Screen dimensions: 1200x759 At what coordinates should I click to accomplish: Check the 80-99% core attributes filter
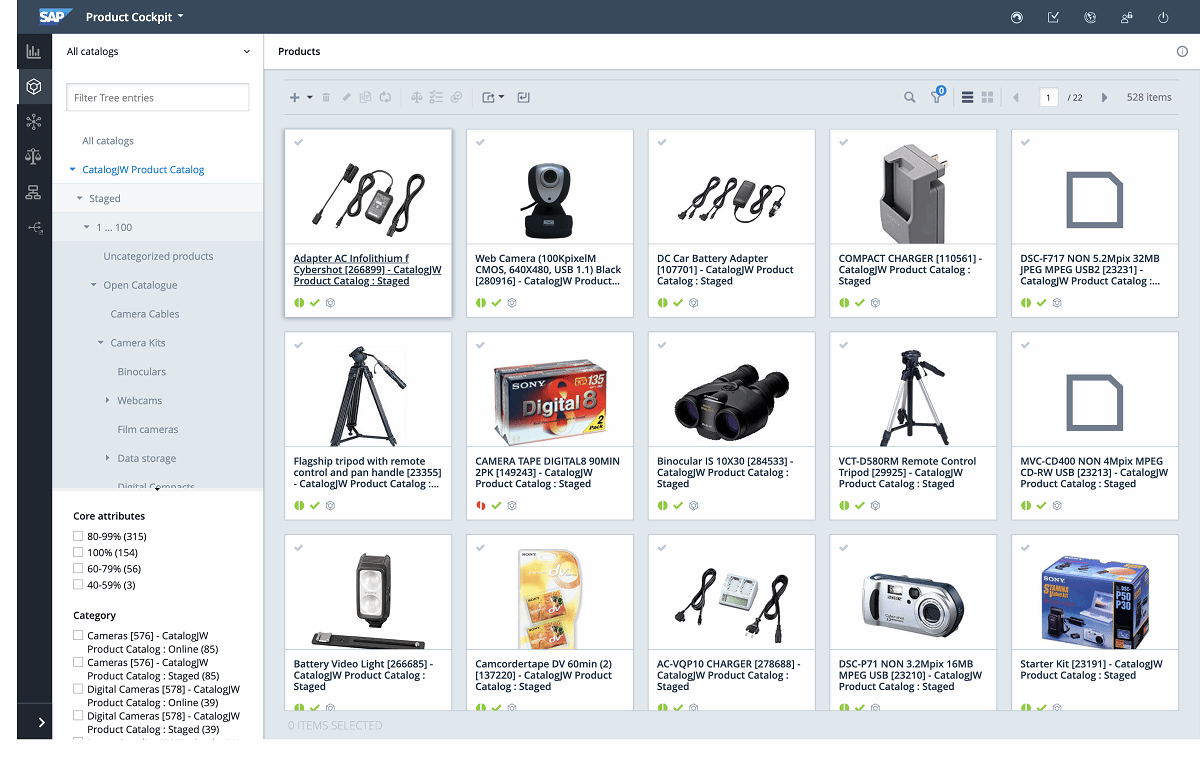[x=78, y=537]
